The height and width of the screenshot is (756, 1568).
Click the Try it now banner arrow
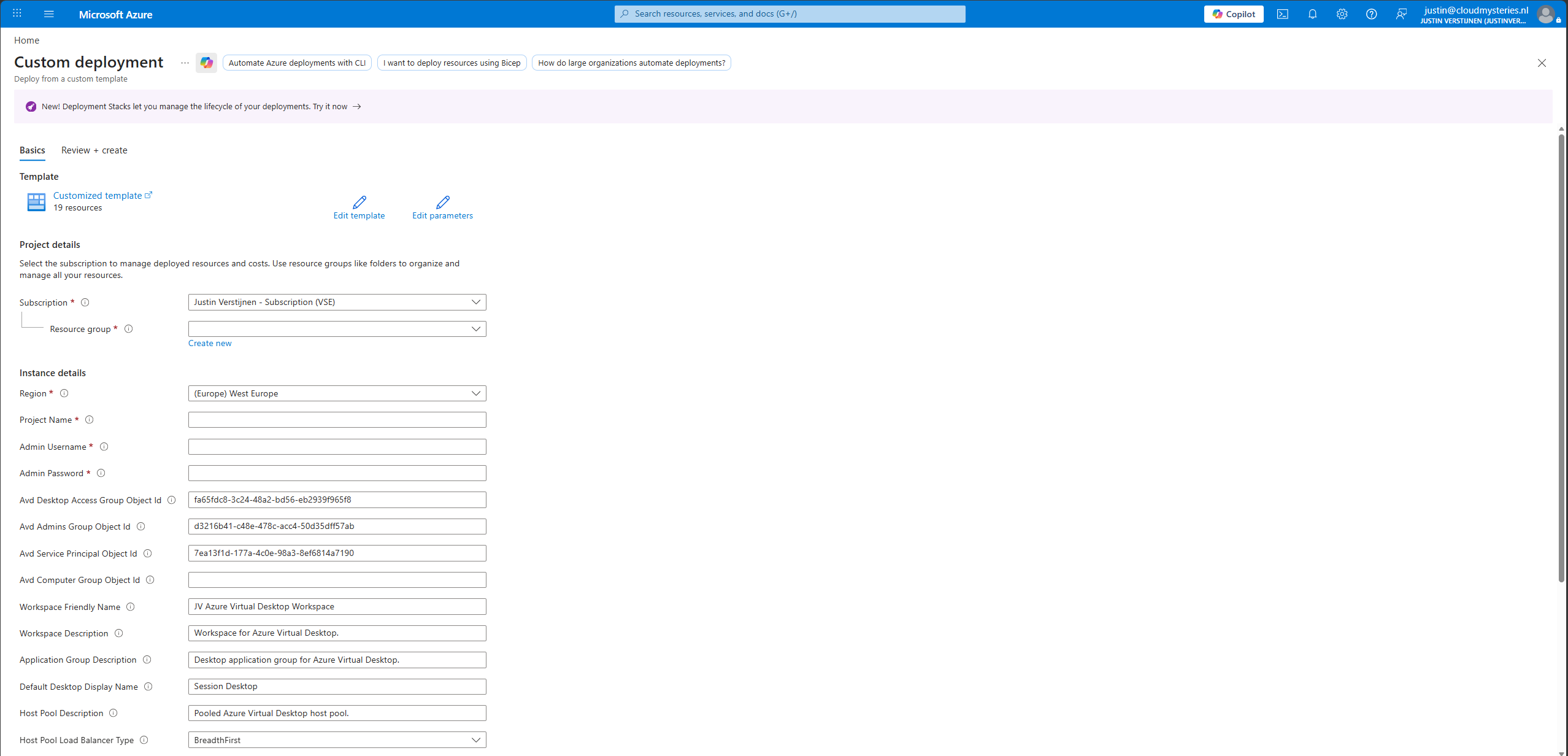point(356,107)
